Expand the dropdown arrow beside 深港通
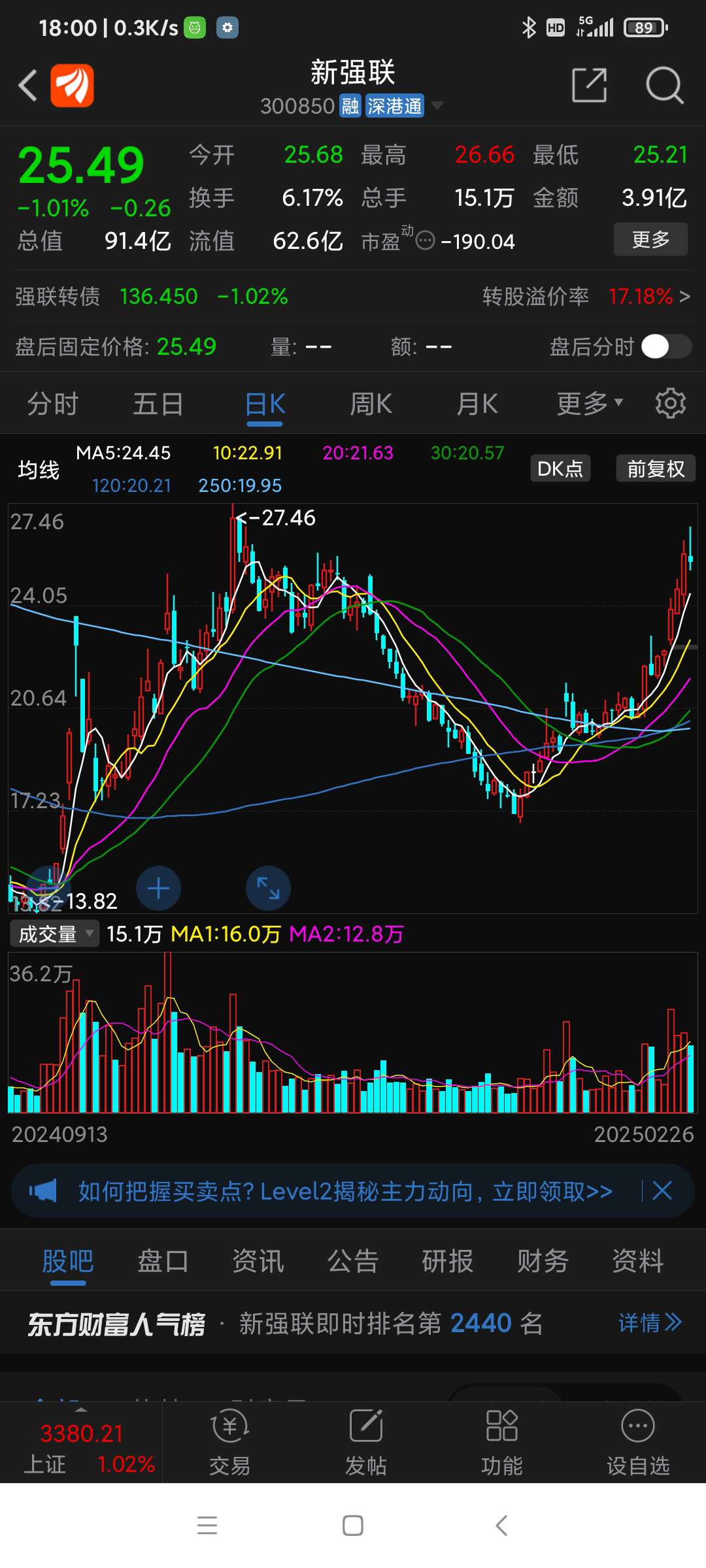 [436, 105]
